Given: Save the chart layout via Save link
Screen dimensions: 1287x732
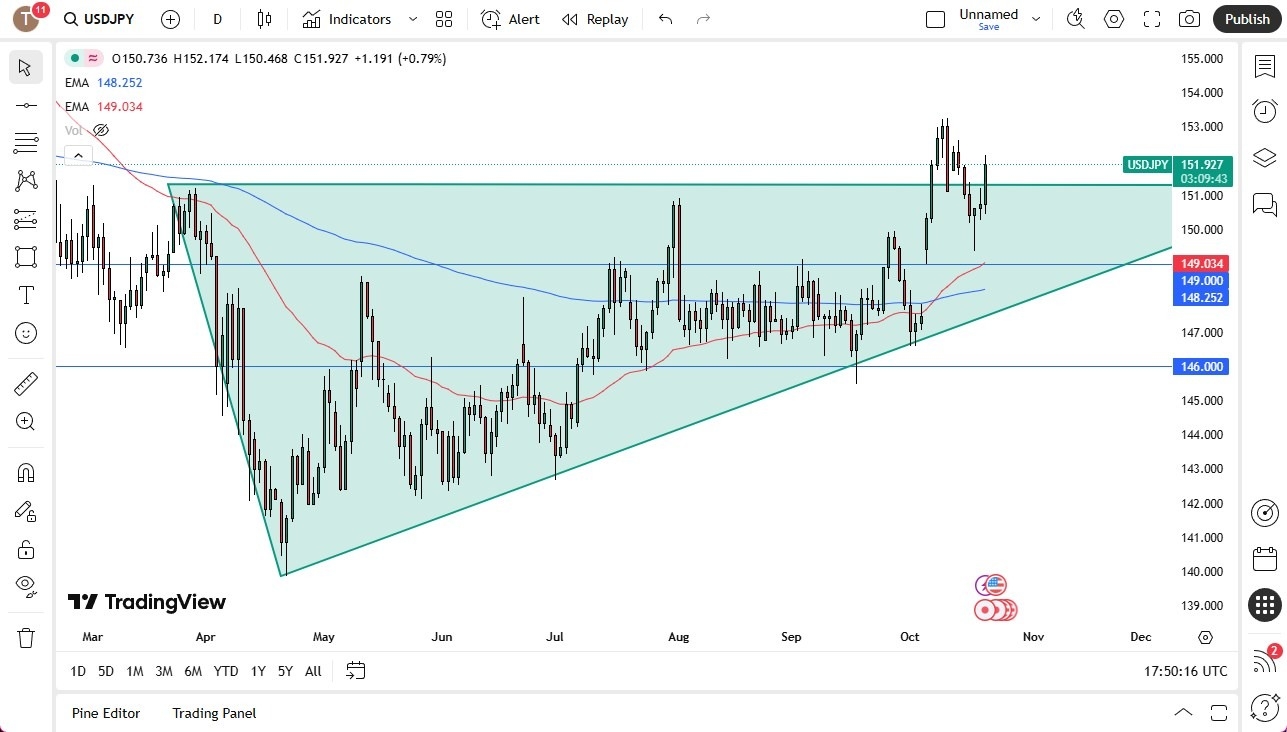Looking at the screenshot, I should point(988,27).
